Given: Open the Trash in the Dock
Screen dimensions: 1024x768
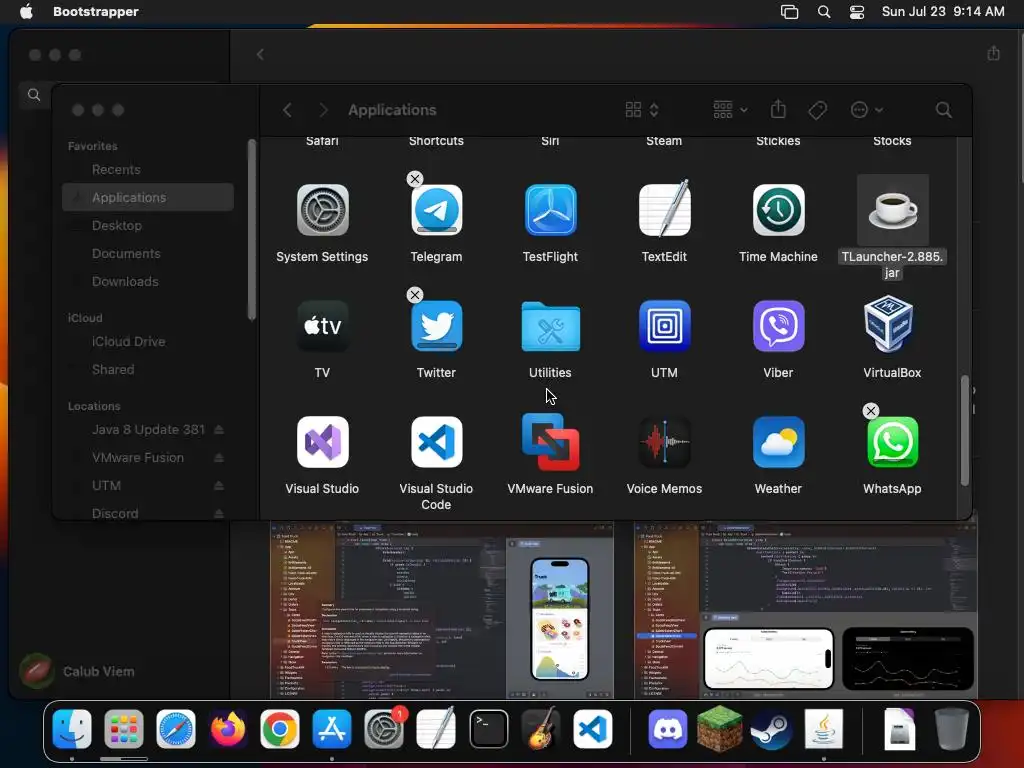Looking at the screenshot, I should coord(952,729).
